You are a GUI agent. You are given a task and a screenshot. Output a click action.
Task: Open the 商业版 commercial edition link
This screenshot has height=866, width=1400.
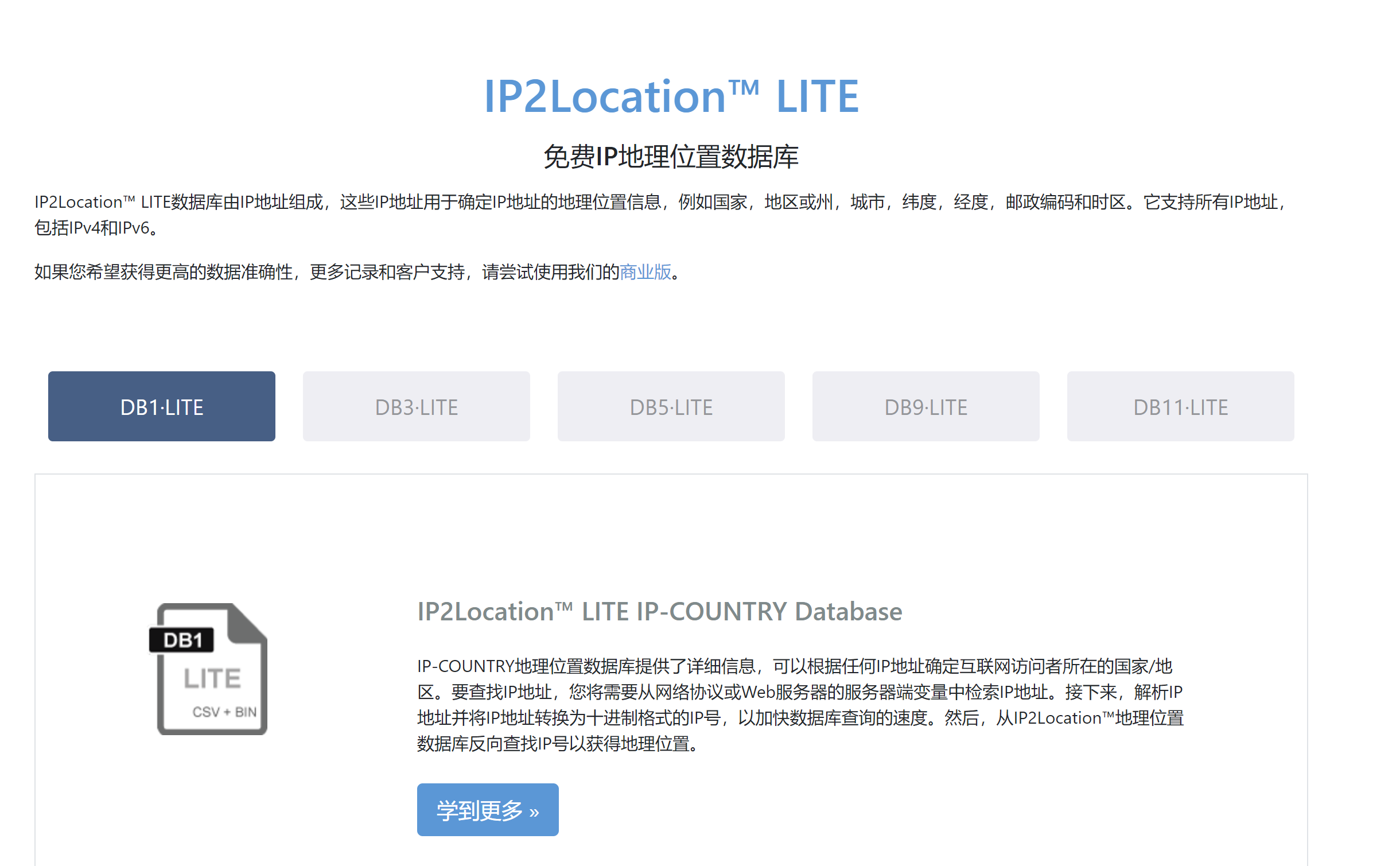pyautogui.click(x=645, y=271)
